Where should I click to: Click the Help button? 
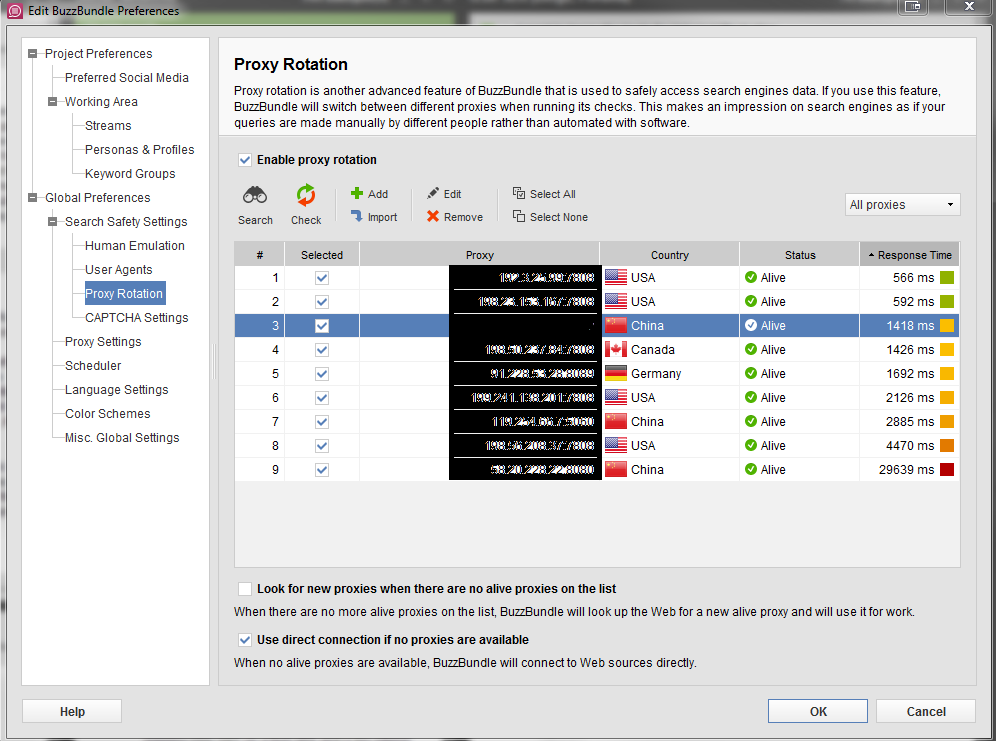[72, 711]
